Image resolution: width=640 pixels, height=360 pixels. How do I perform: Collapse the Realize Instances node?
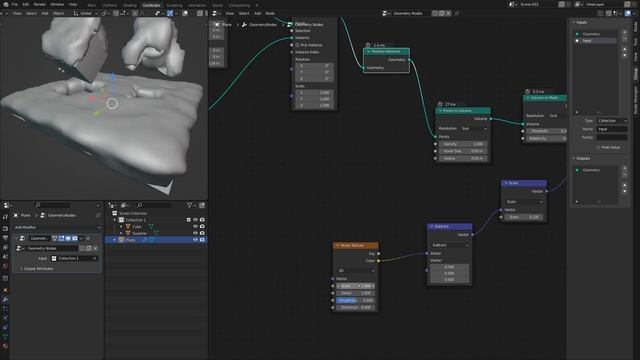coord(368,52)
